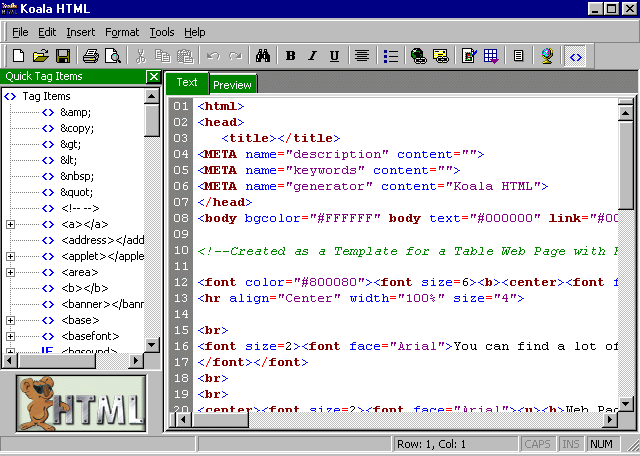Expand the <a></a> tag item
The image size is (640, 456).
(x=11, y=224)
